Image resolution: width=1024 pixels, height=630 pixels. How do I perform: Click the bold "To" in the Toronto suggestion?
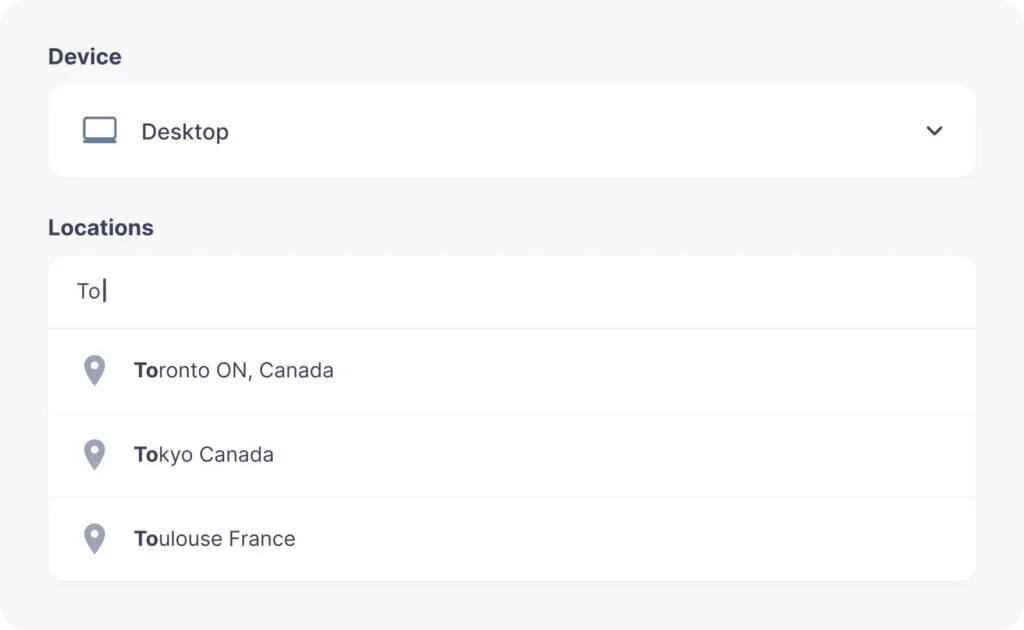click(146, 371)
